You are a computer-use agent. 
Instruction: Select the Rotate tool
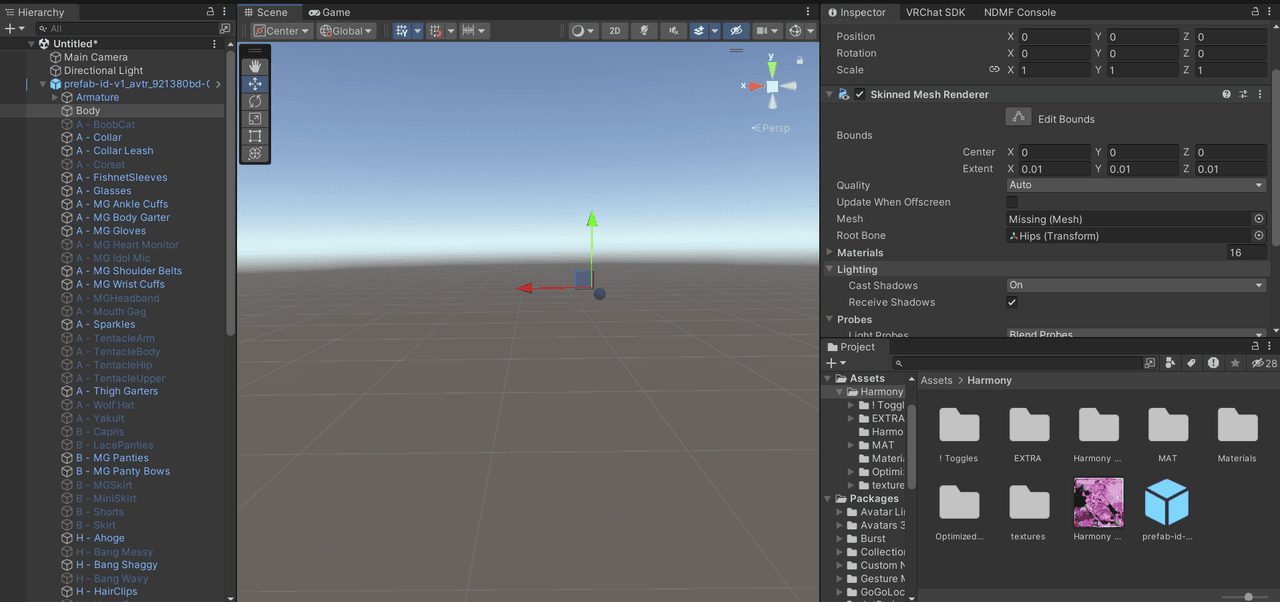click(255, 101)
